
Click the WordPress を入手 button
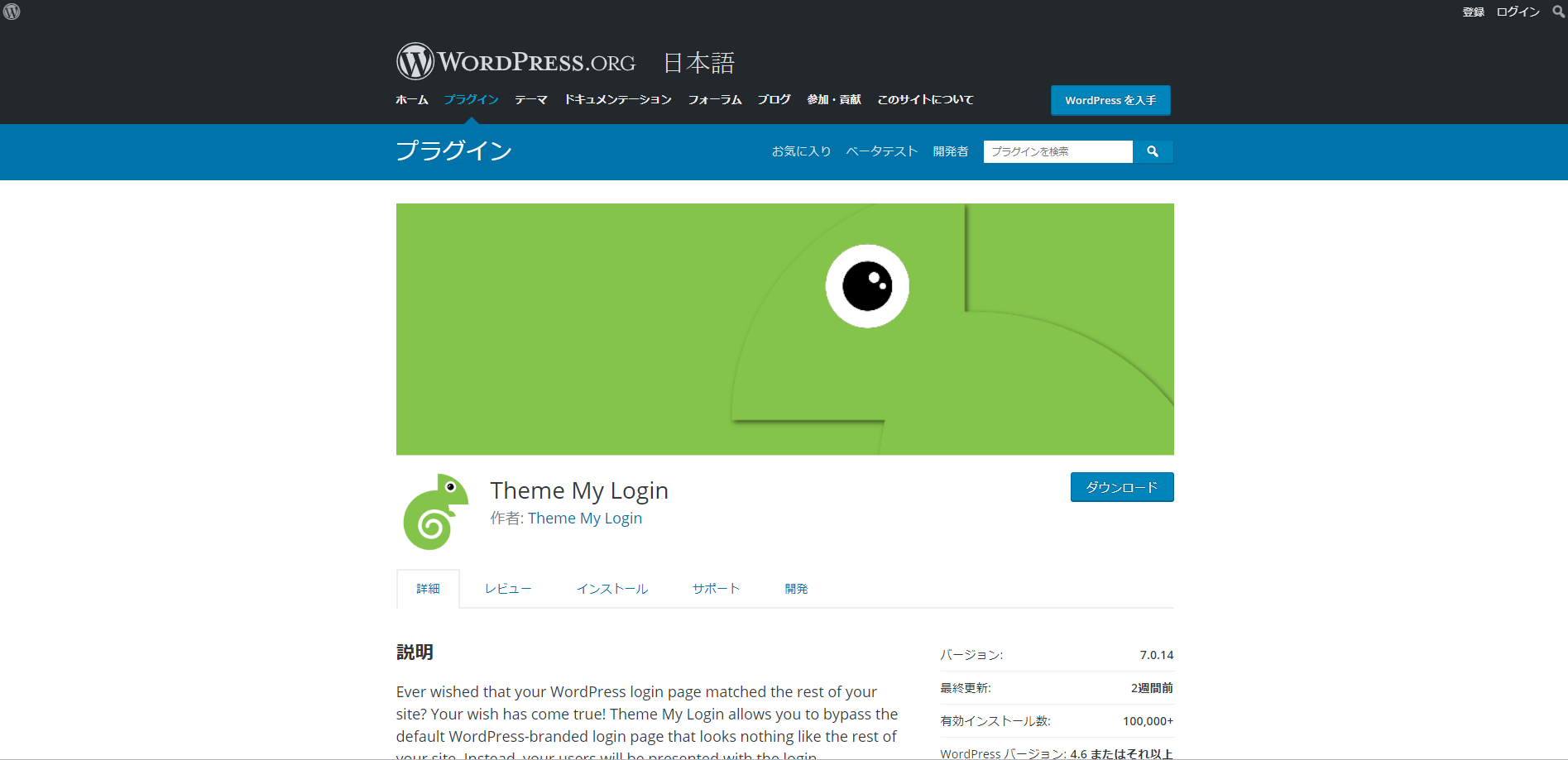pos(1110,99)
